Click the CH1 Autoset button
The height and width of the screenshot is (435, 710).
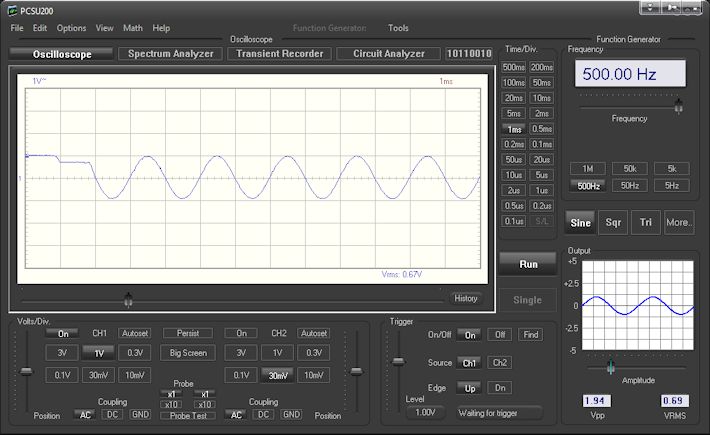(x=134, y=334)
